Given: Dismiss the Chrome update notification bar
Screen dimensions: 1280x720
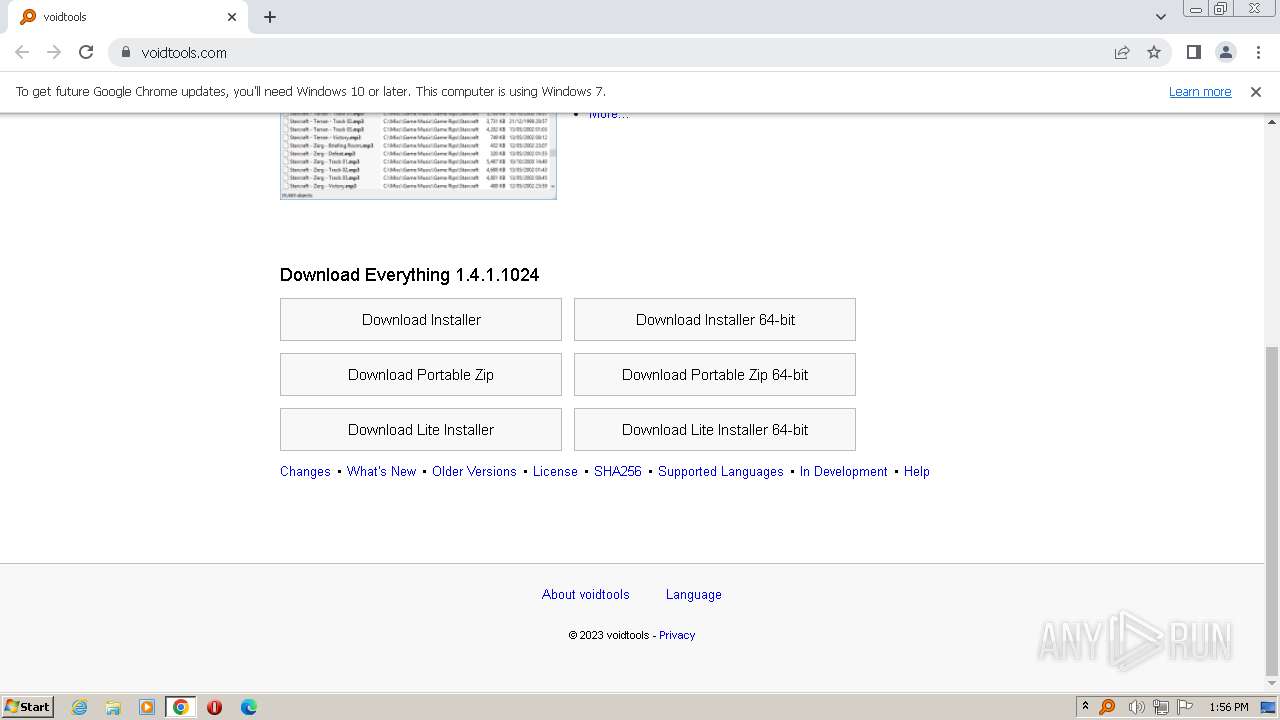Looking at the screenshot, I should click(x=1256, y=92).
